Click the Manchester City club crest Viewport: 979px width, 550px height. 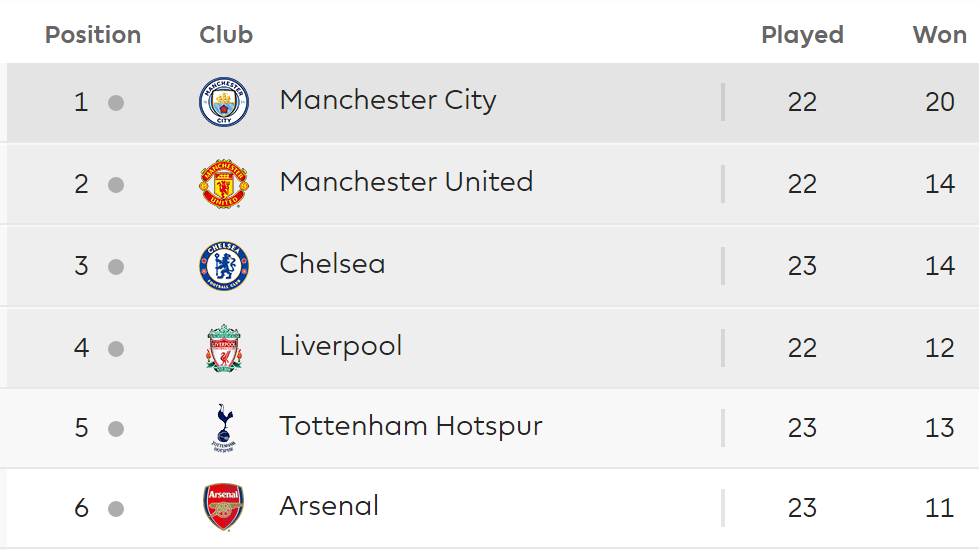[x=224, y=102]
